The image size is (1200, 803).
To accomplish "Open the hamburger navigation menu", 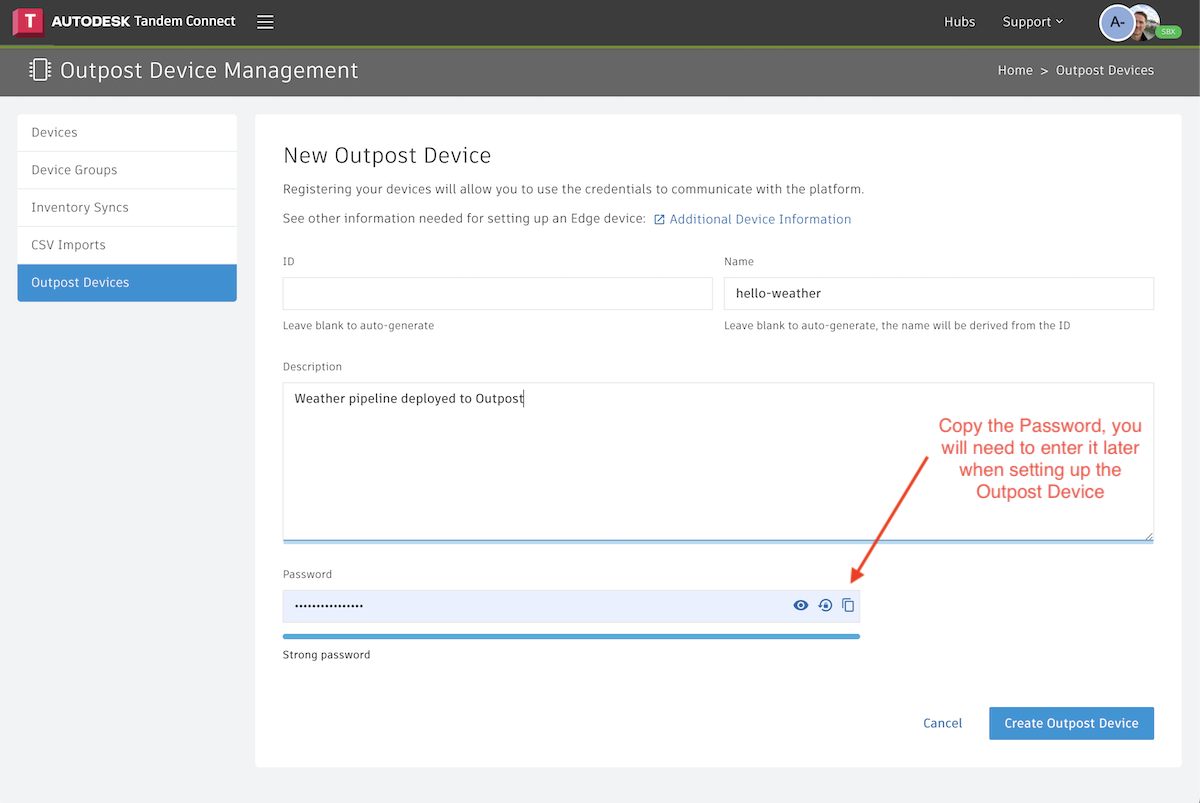I will pyautogui.click(x=265, y=22).
